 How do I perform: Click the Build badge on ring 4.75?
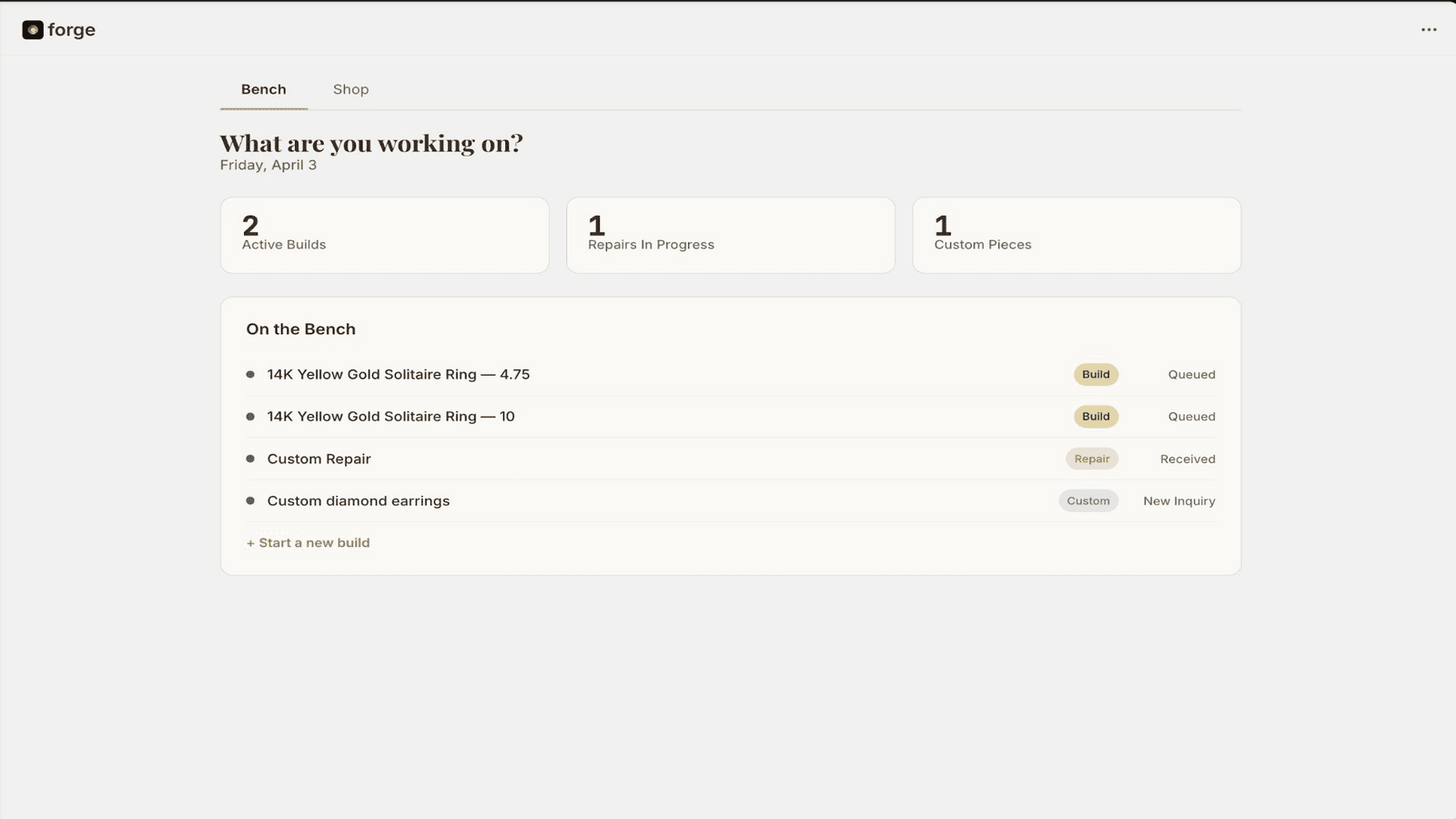click(x=1096, y=374)
